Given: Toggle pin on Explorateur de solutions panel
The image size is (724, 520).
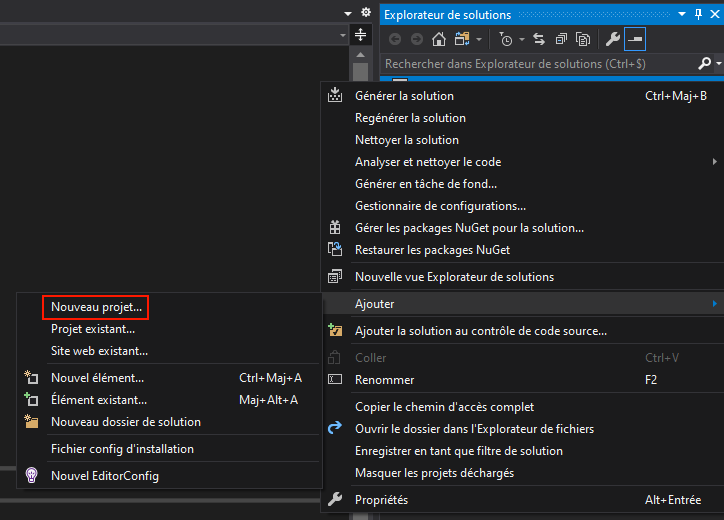Looking at the screenshot, I should coord(697,14).
